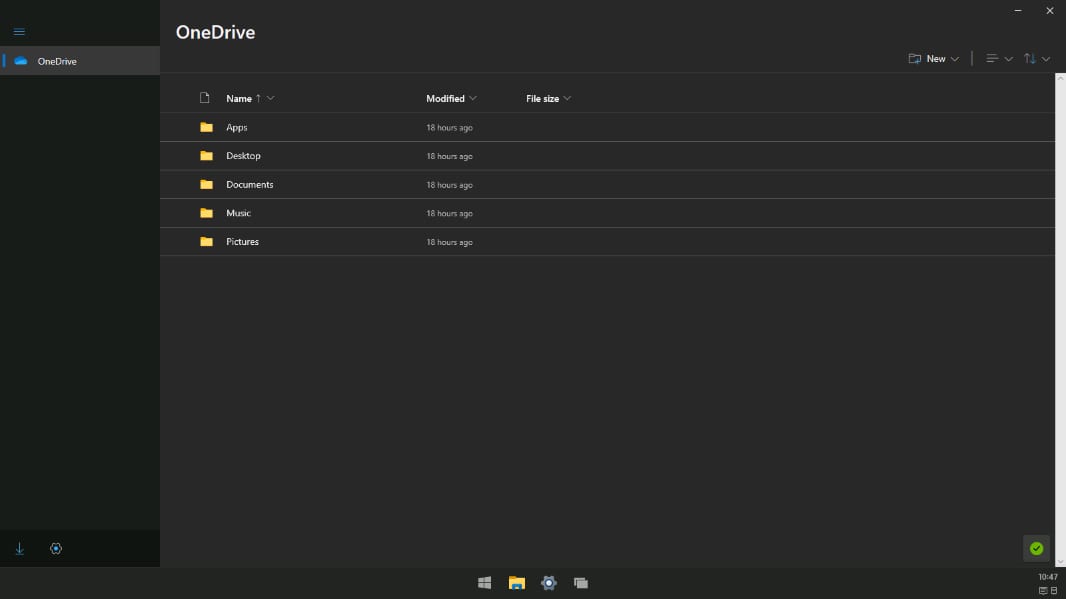Click the Pictures folder icon
1066x599 pixels.
tap(207, 241)
